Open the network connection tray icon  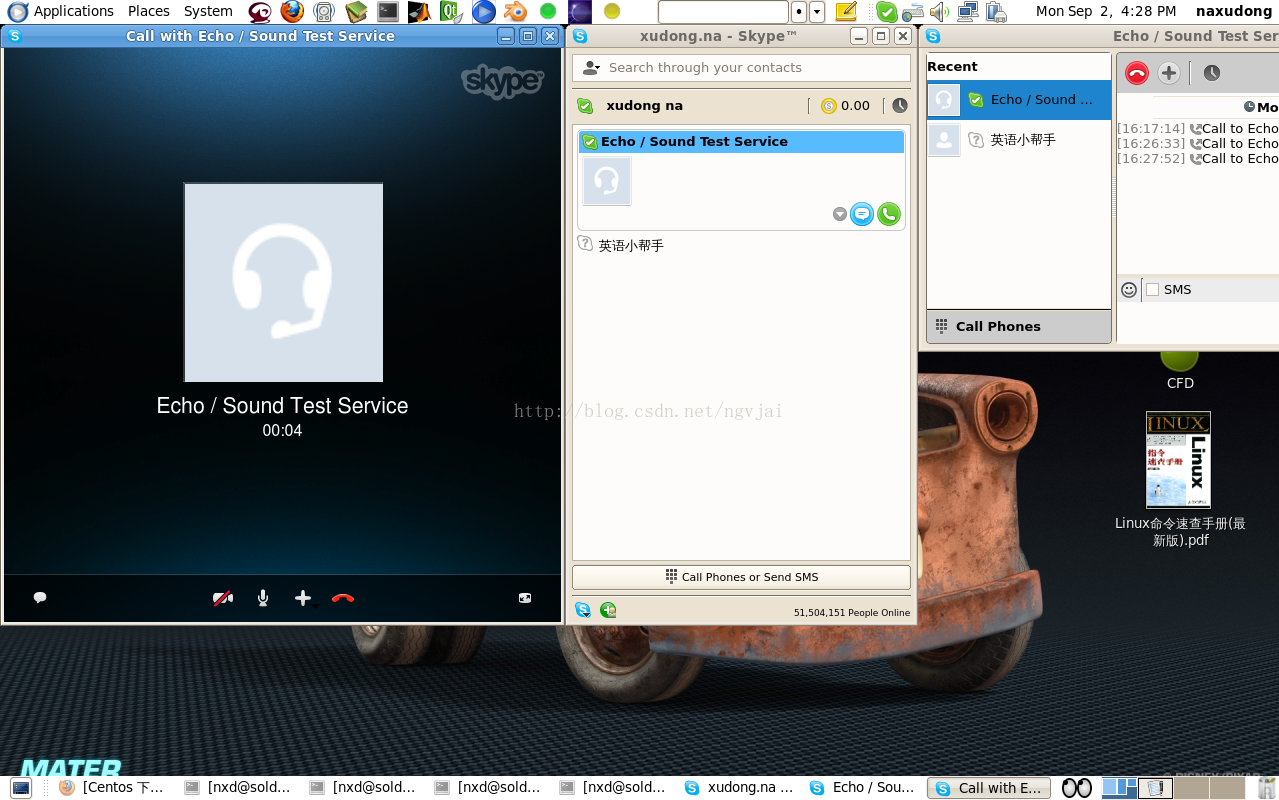click(967, 12)
